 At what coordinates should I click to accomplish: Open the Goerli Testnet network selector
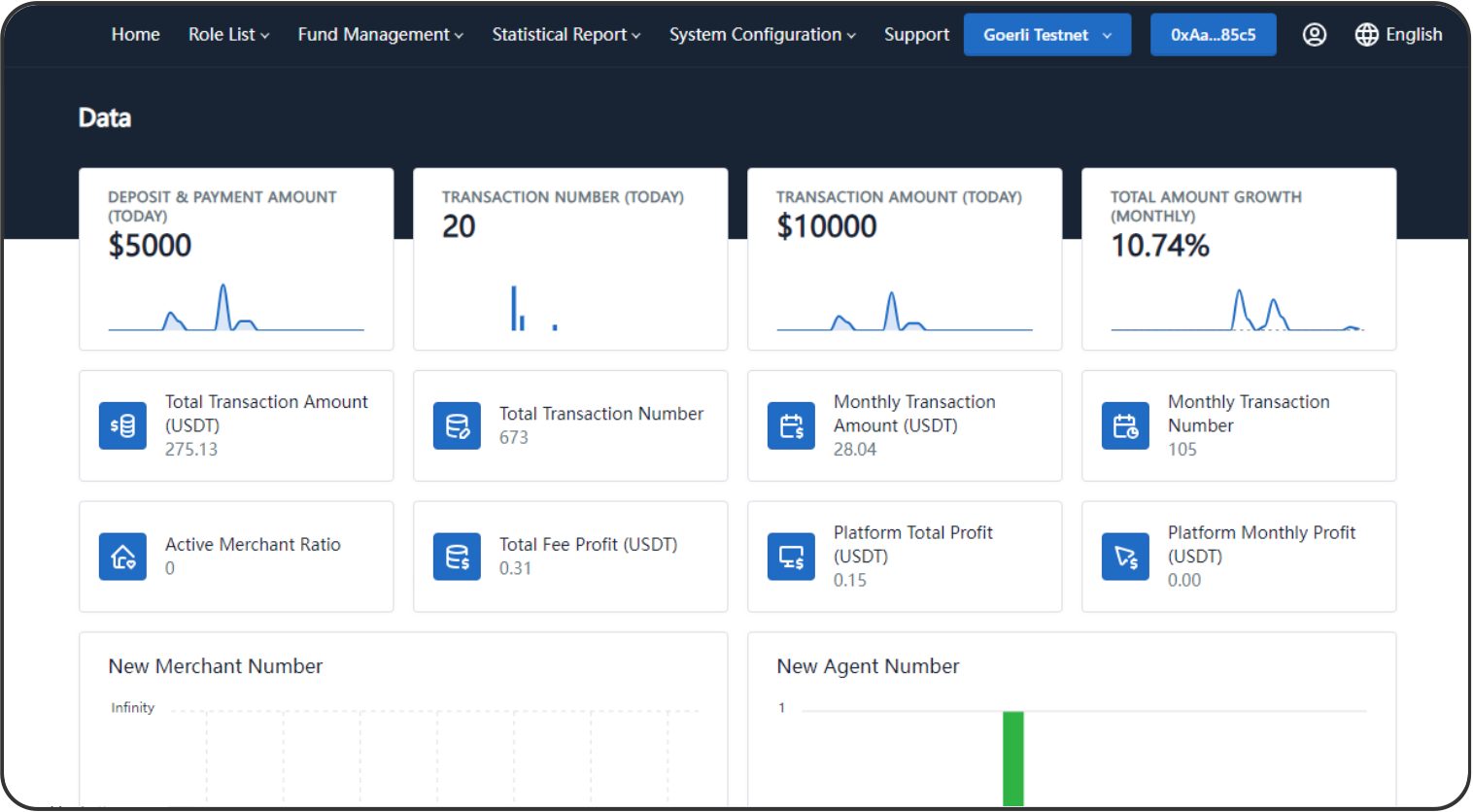[x=1046, y=35]
